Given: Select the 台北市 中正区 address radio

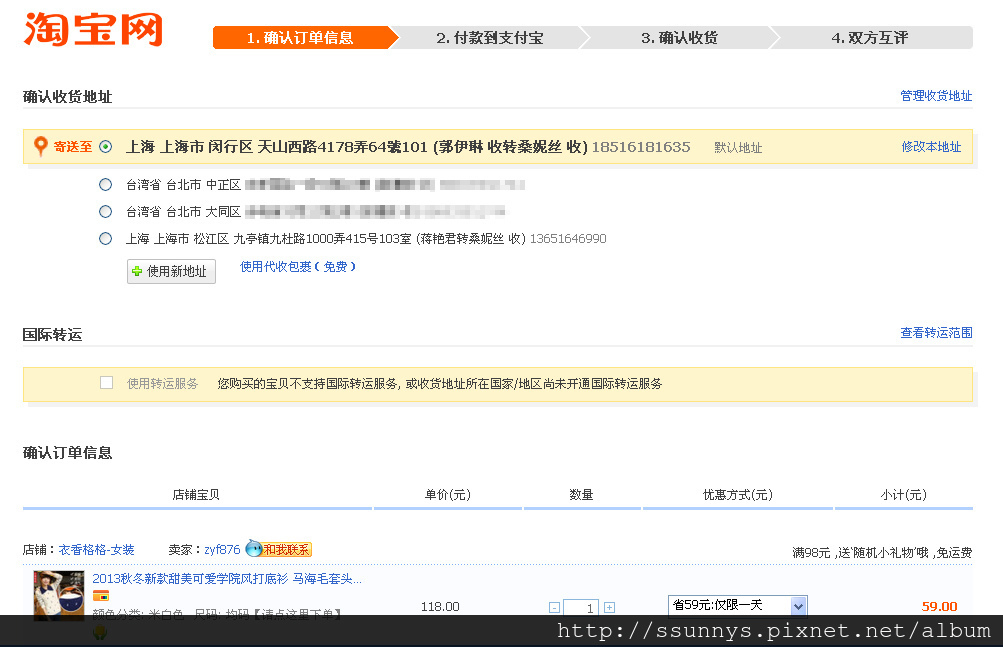Looking at the screenshot, I should tap(106, 185).
